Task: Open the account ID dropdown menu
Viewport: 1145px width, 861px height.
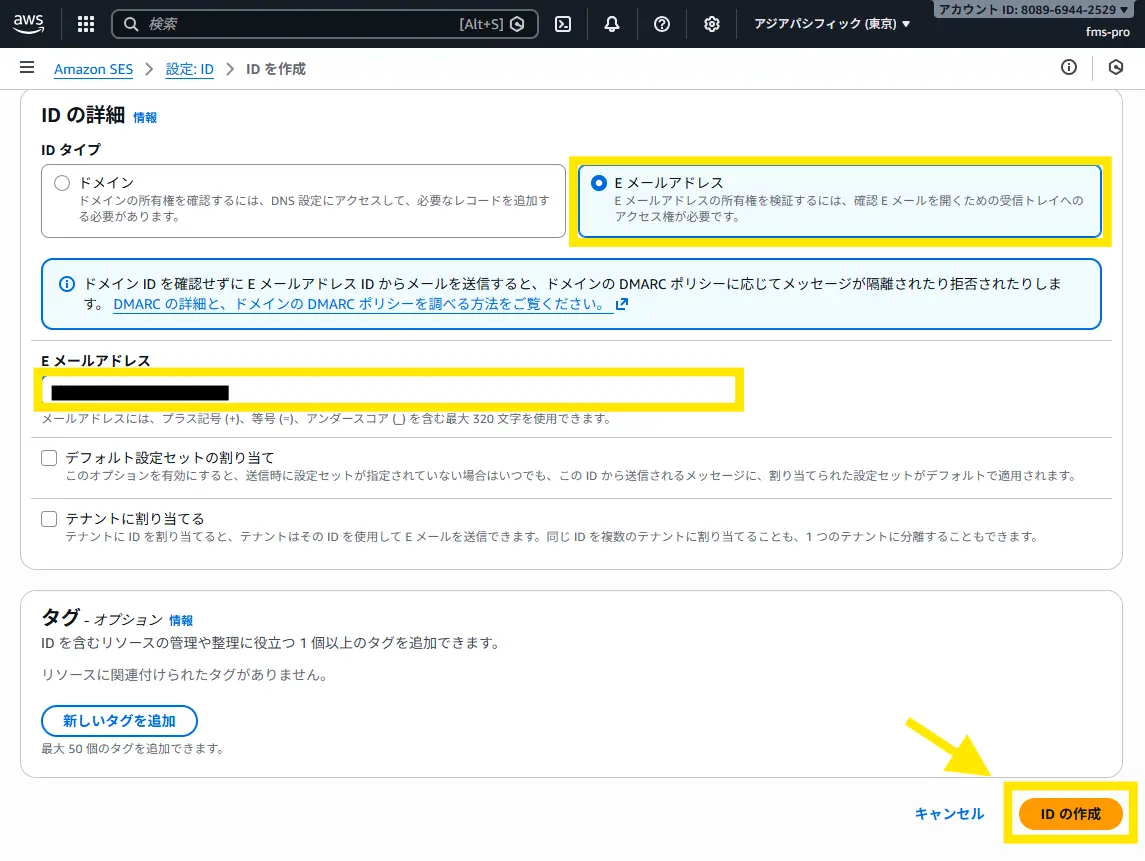Action: (1038, 9)
